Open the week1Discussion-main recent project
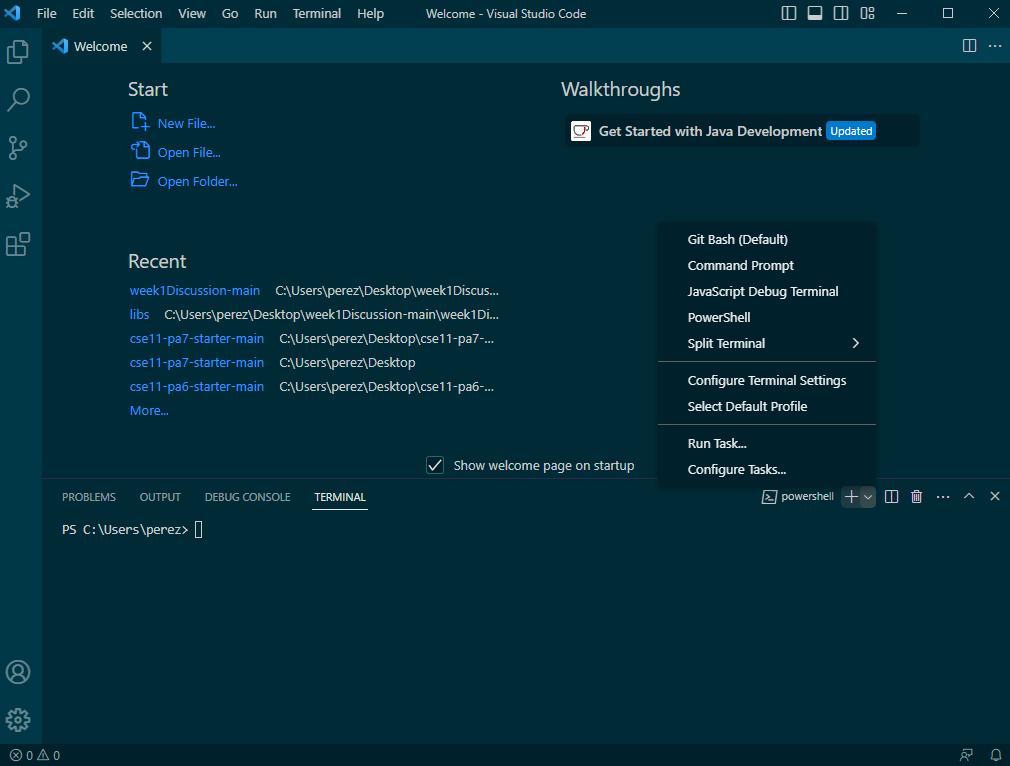This screenshot has height=766, width=1010. (x=194, y=291)
